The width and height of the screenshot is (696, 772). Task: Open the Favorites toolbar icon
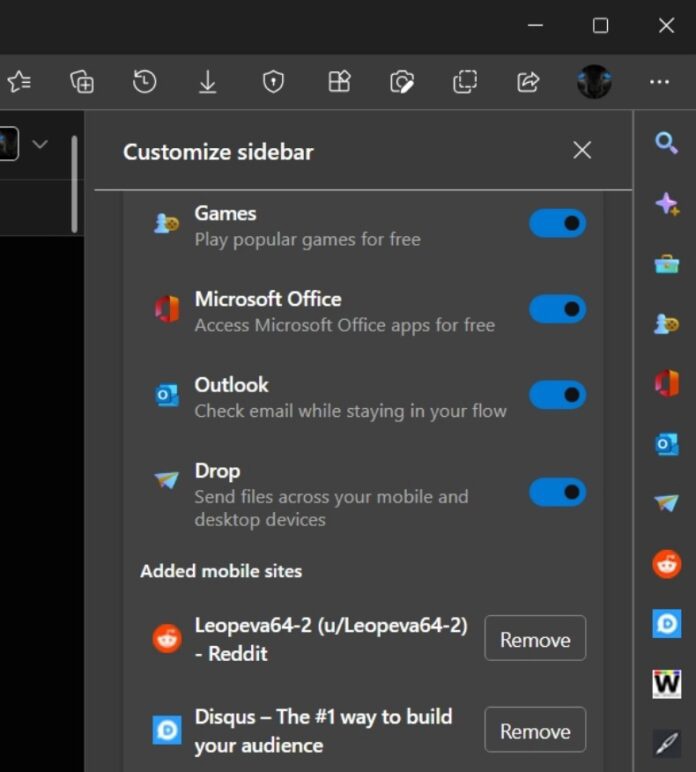point(19,82)
